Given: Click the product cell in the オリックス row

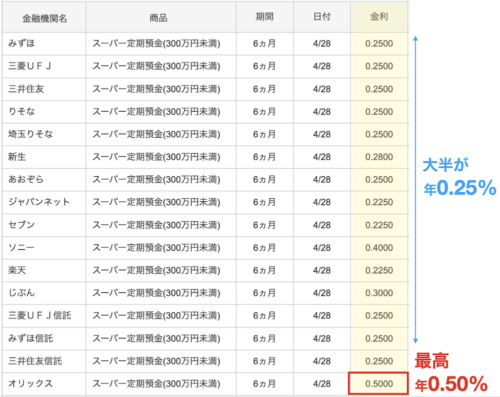Looking at the screenshot, I should coord(161,384).
